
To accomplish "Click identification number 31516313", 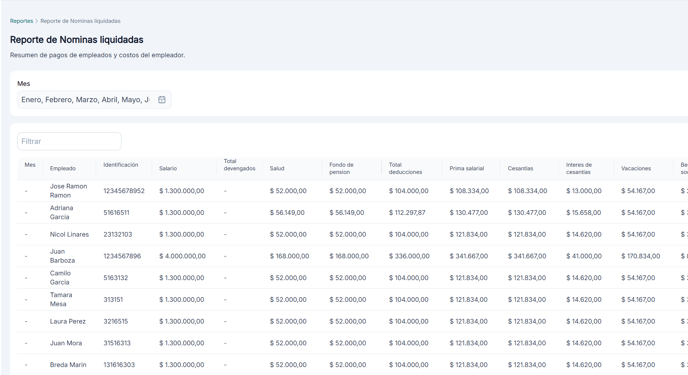I will (117, 343).
